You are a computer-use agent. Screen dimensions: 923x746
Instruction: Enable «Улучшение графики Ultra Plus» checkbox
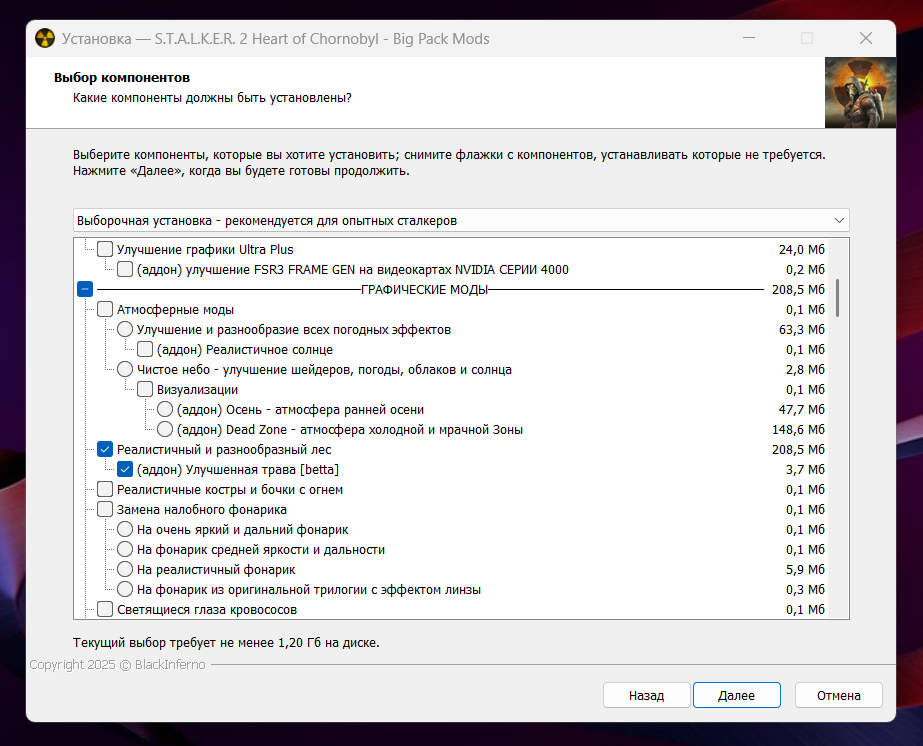105,249
